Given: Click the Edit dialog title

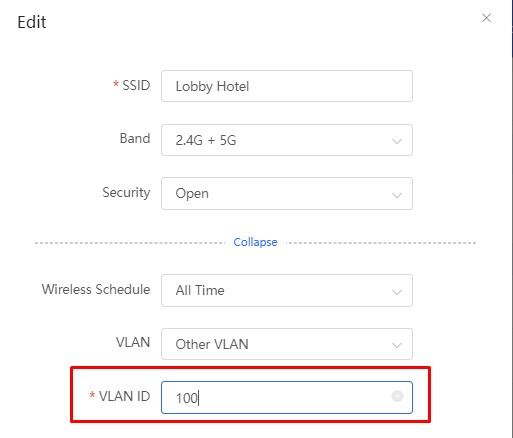Looking at the screenshot, I should (x=32, y=22).
